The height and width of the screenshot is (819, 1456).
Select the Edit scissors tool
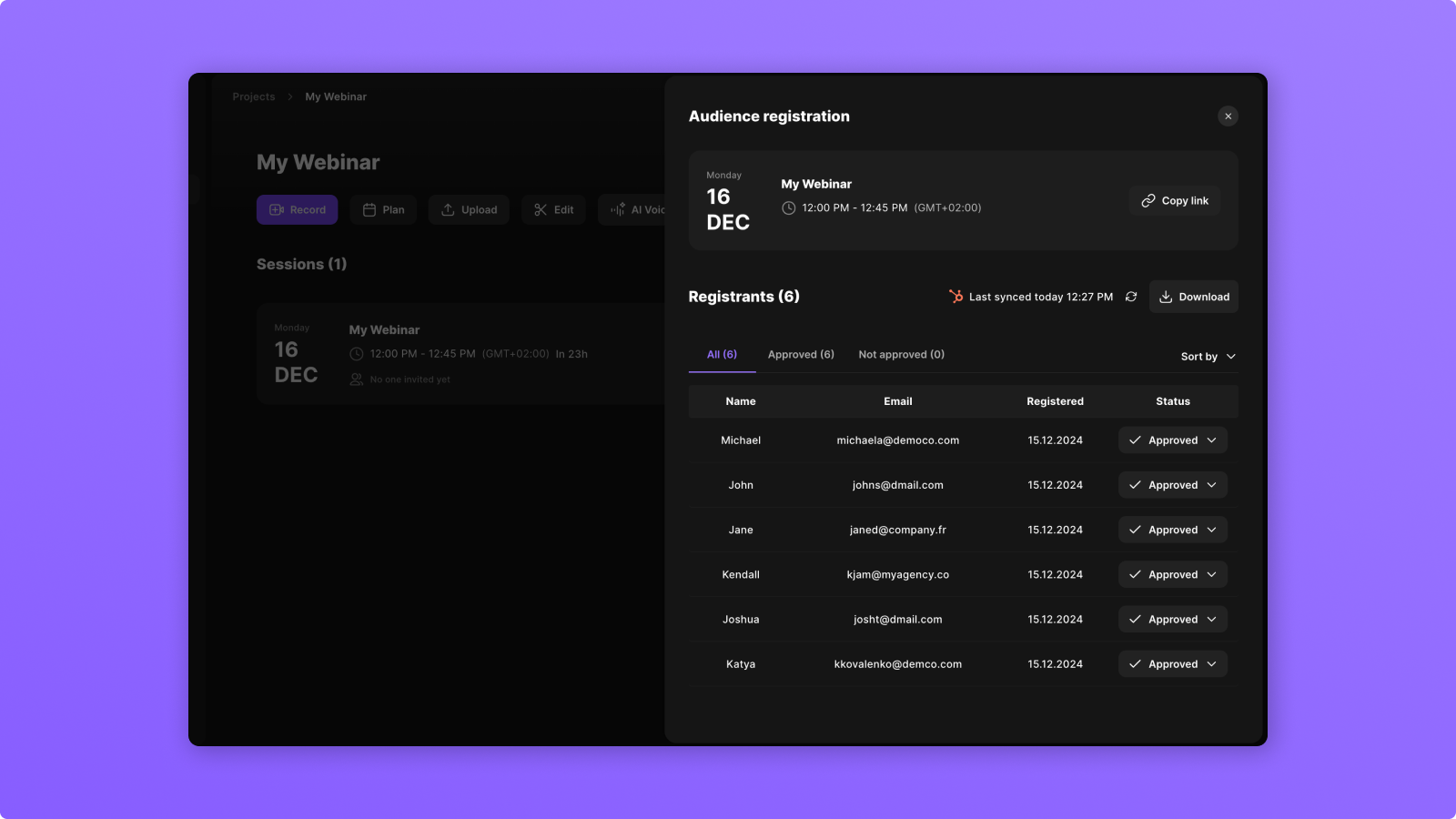point(553,210)
